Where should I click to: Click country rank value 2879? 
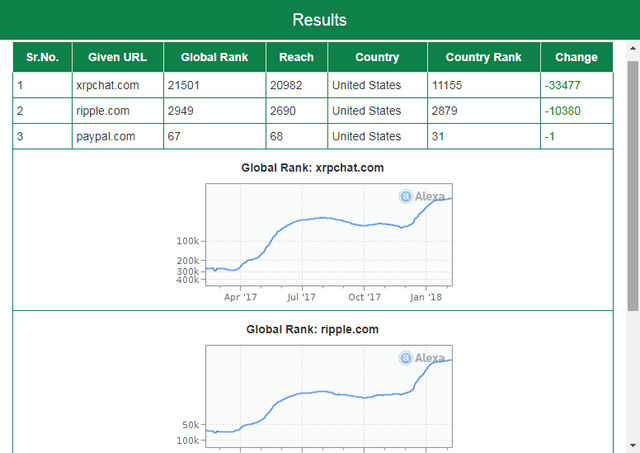click(x=444, y=111)
